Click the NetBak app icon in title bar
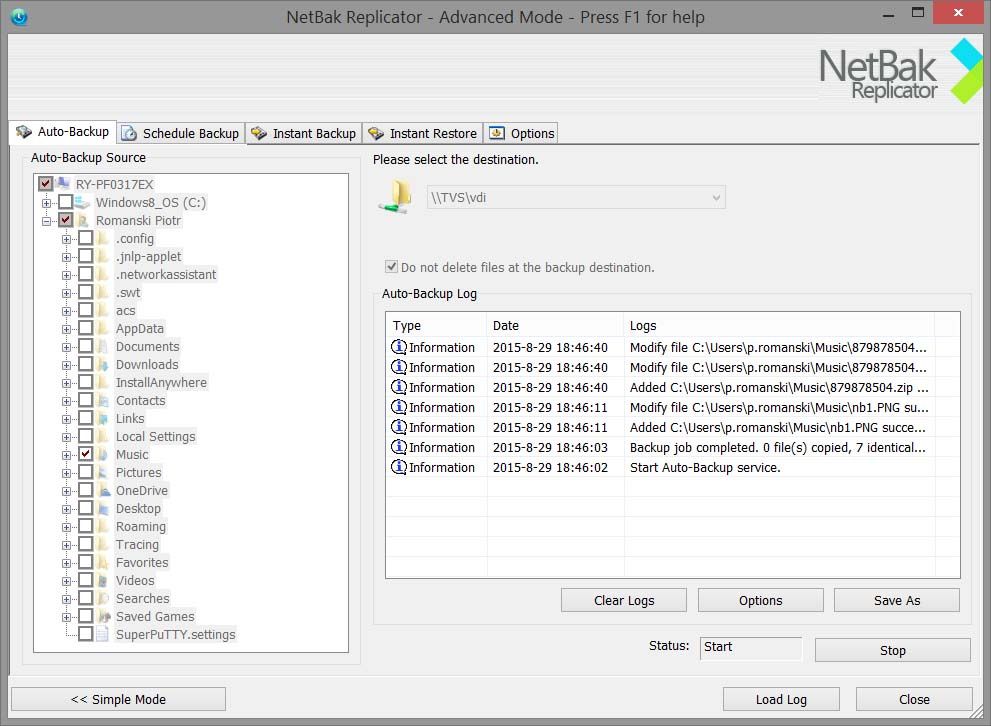 pos(19,16)
